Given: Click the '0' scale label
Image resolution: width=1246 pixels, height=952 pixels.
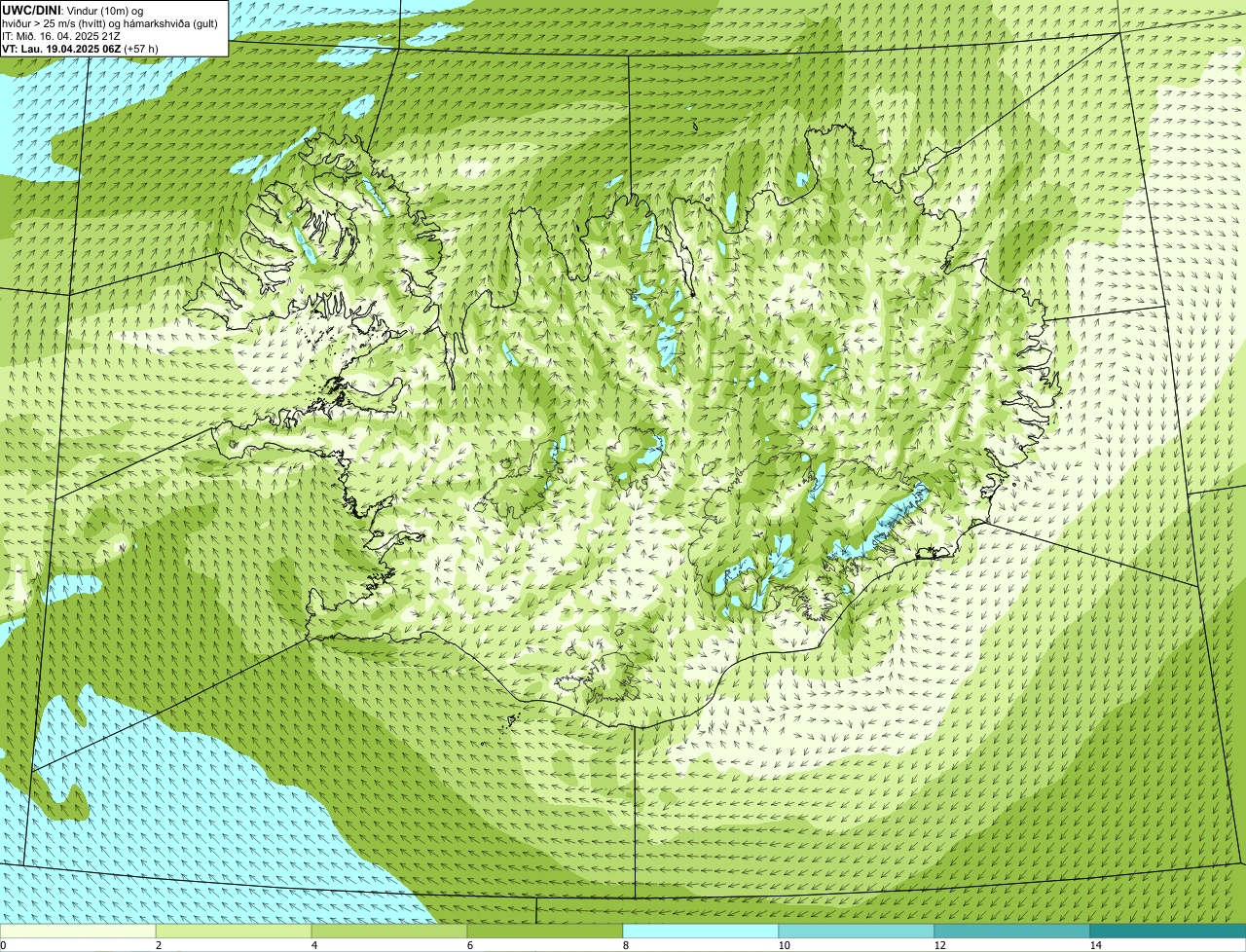Looking at the screenshot, I should coord(3,945).
